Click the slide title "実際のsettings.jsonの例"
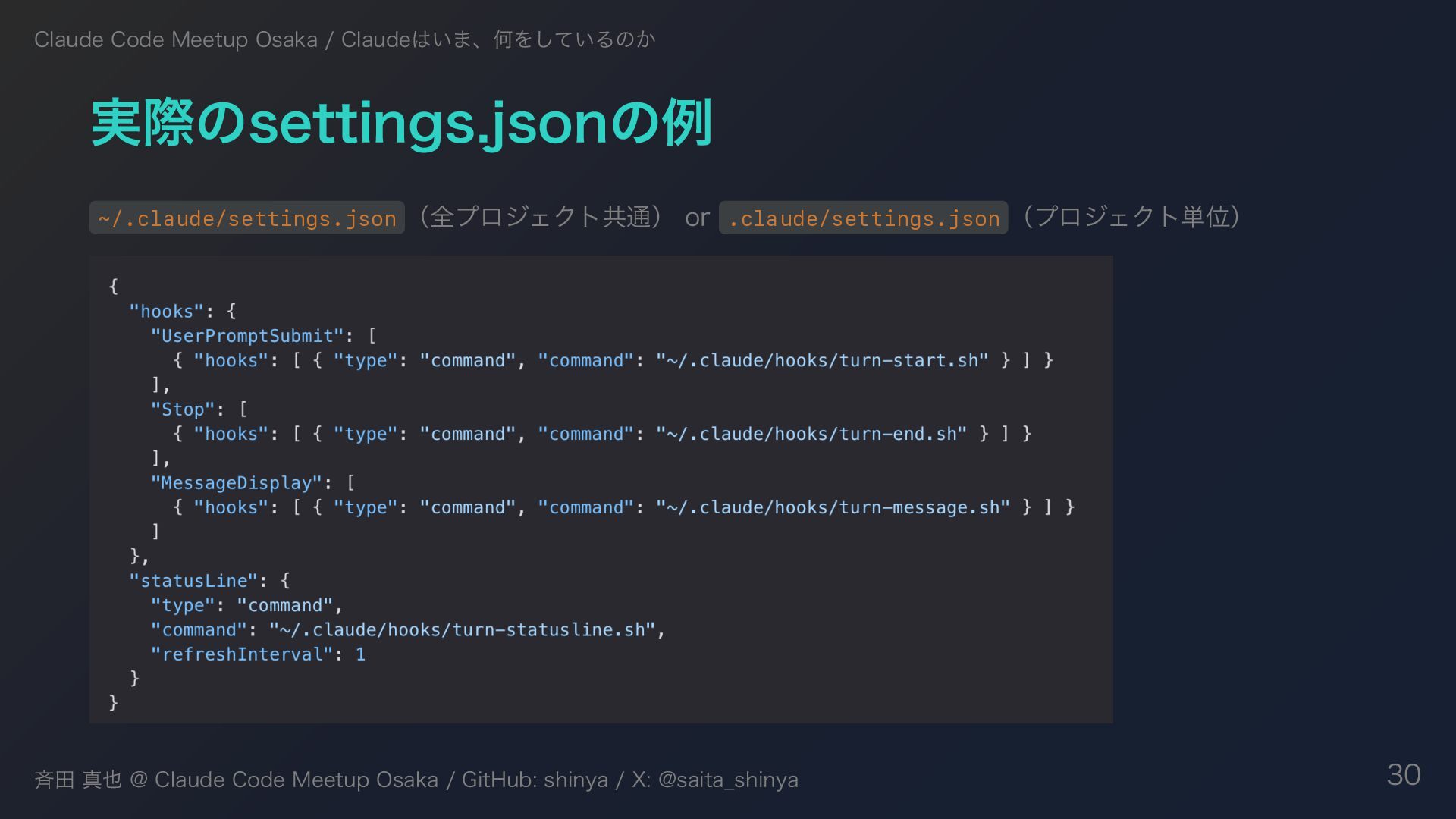Viewport: 1456px width, 819px height. [401, 124]
